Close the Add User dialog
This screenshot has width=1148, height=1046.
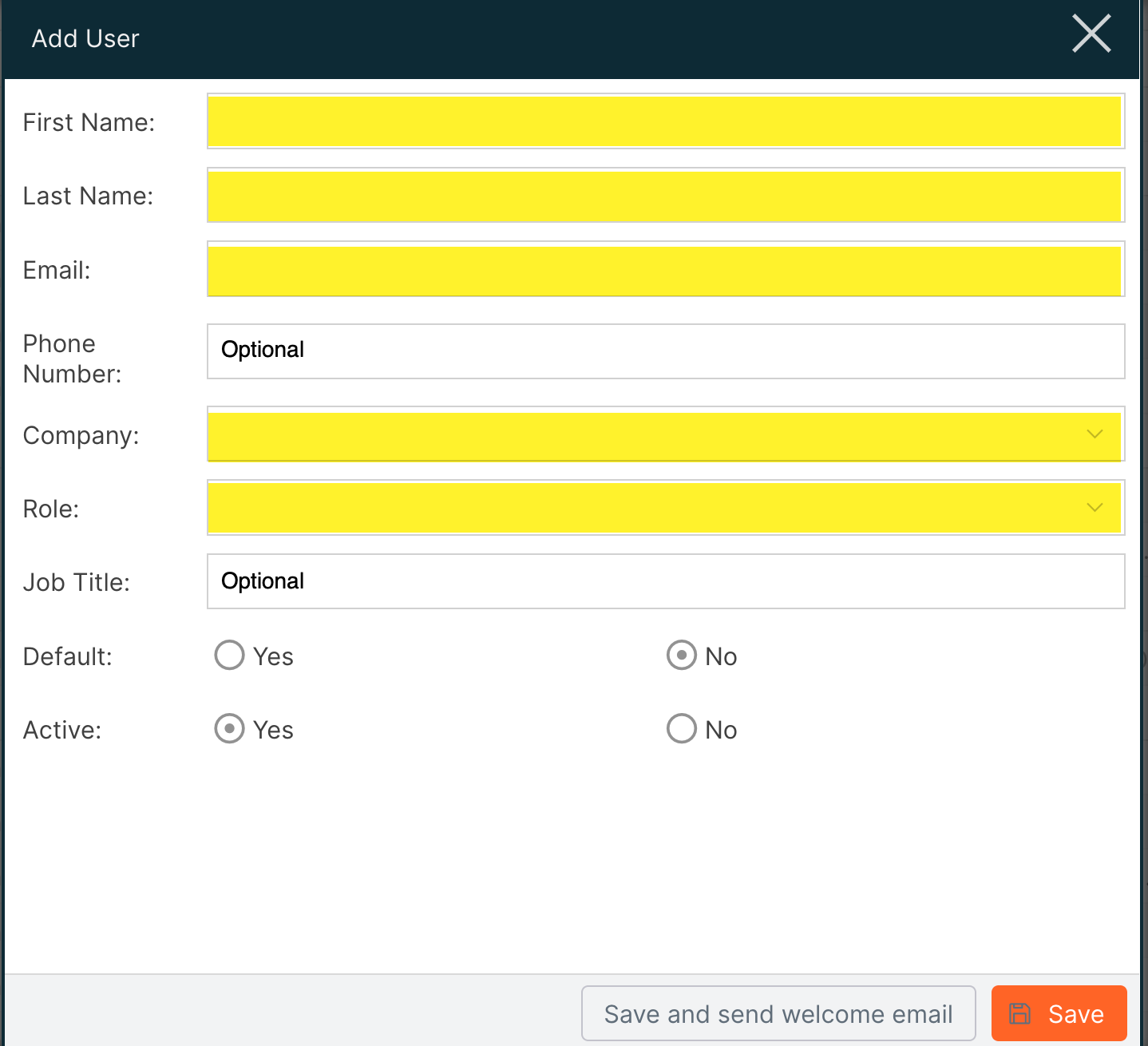pos(1091,34)
